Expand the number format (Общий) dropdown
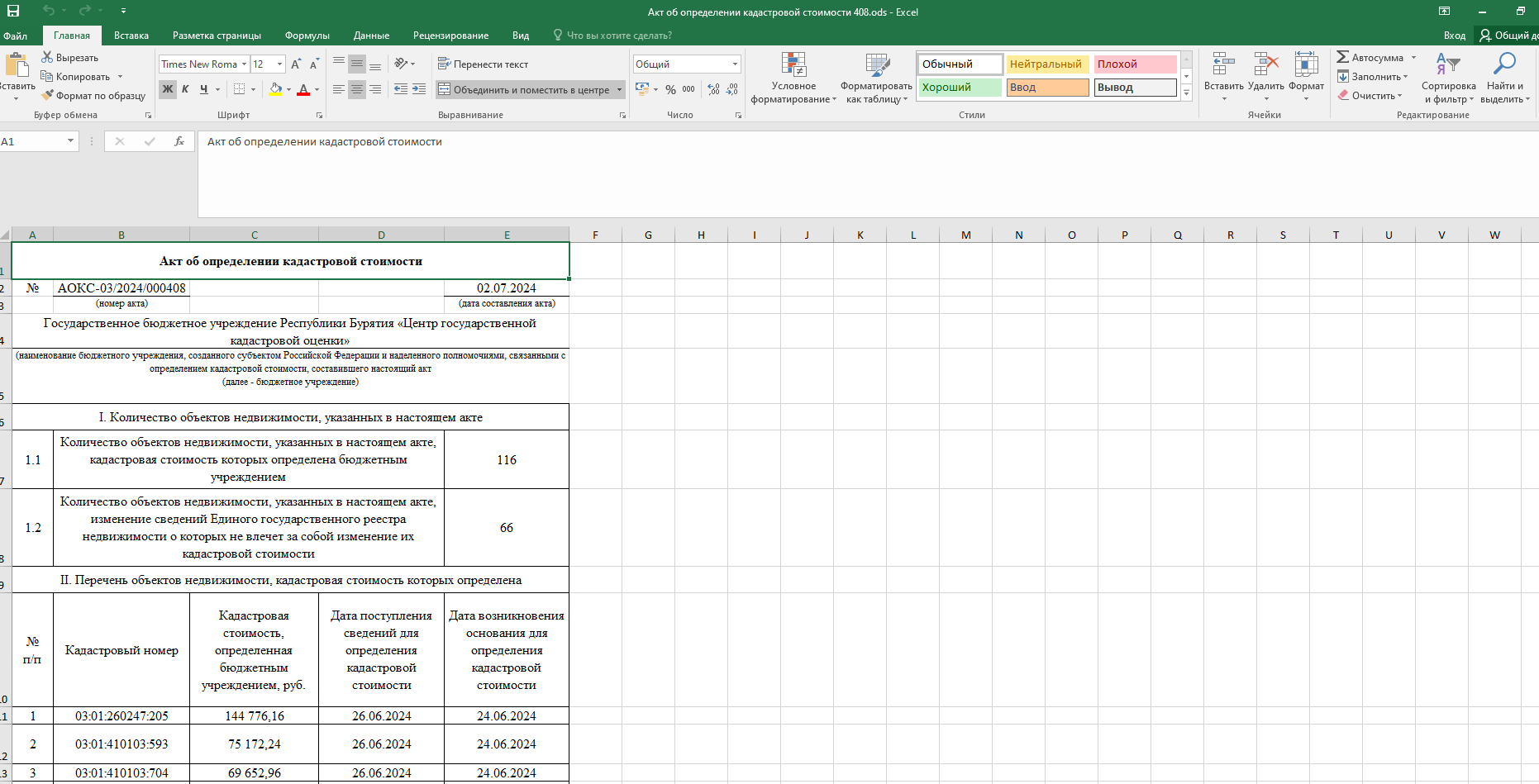Screen dimensions: 1539x784 (x=735, y=64)
